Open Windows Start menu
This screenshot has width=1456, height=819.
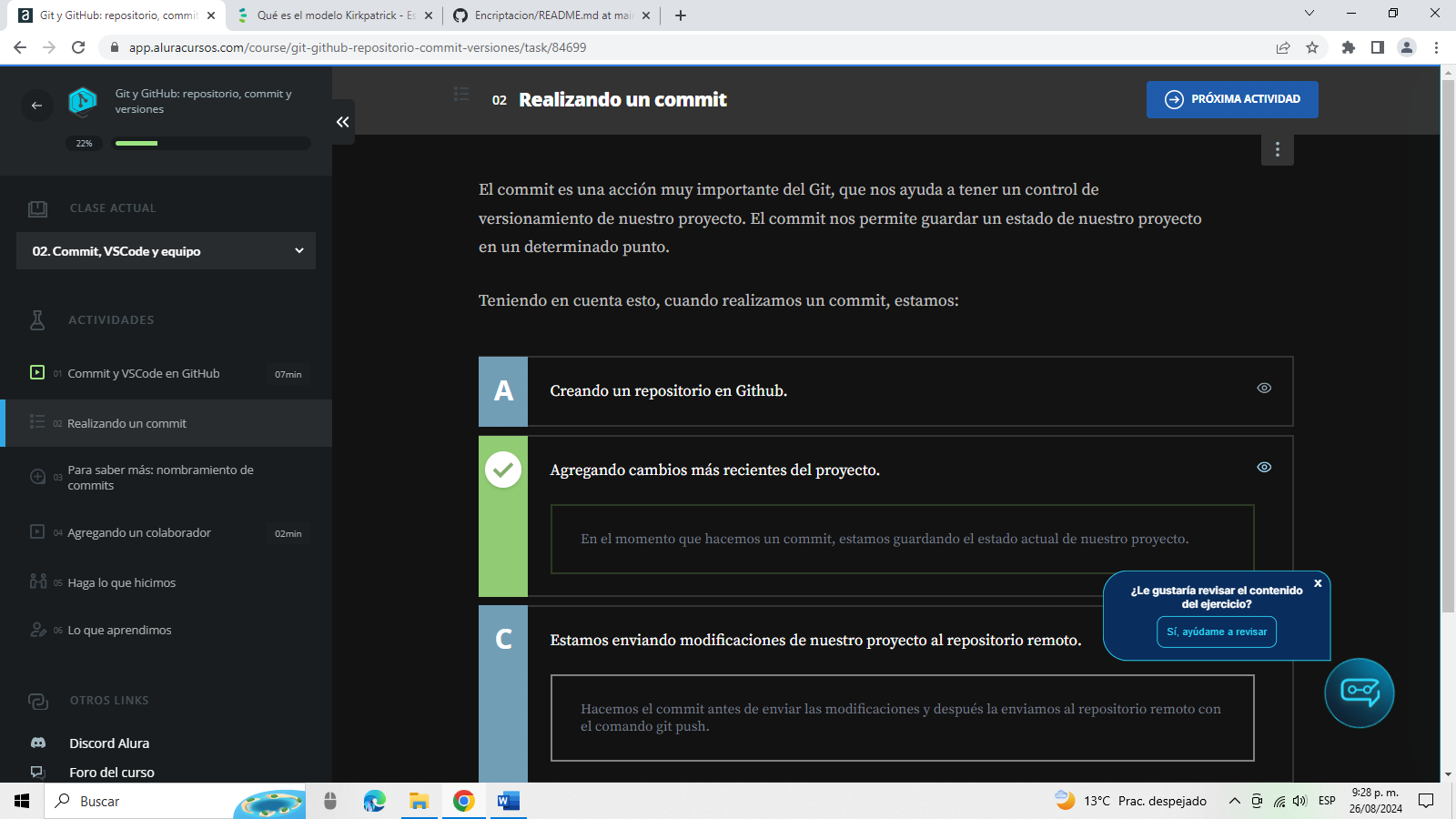22,801
